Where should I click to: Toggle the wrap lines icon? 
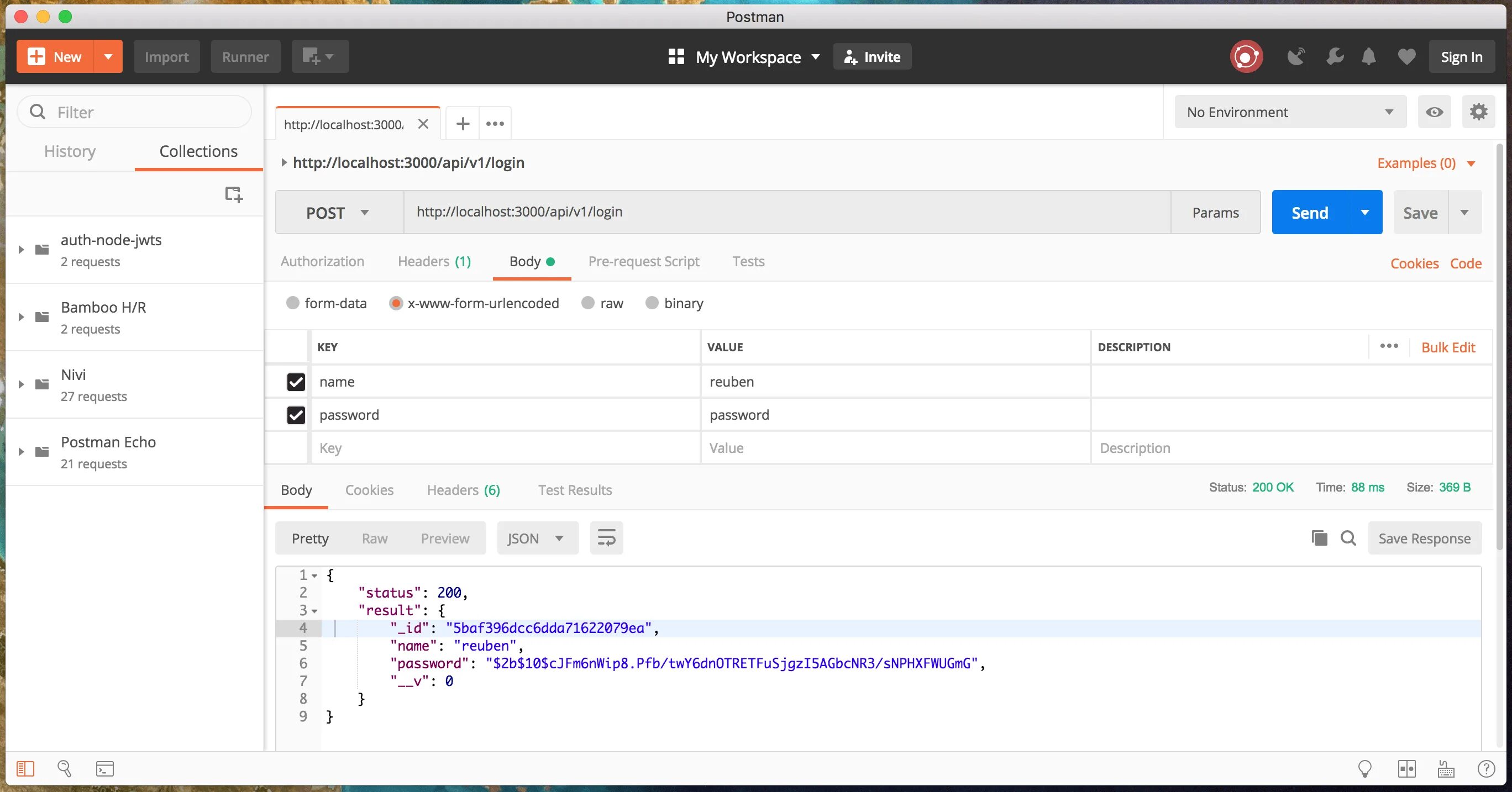click(606, 538)
